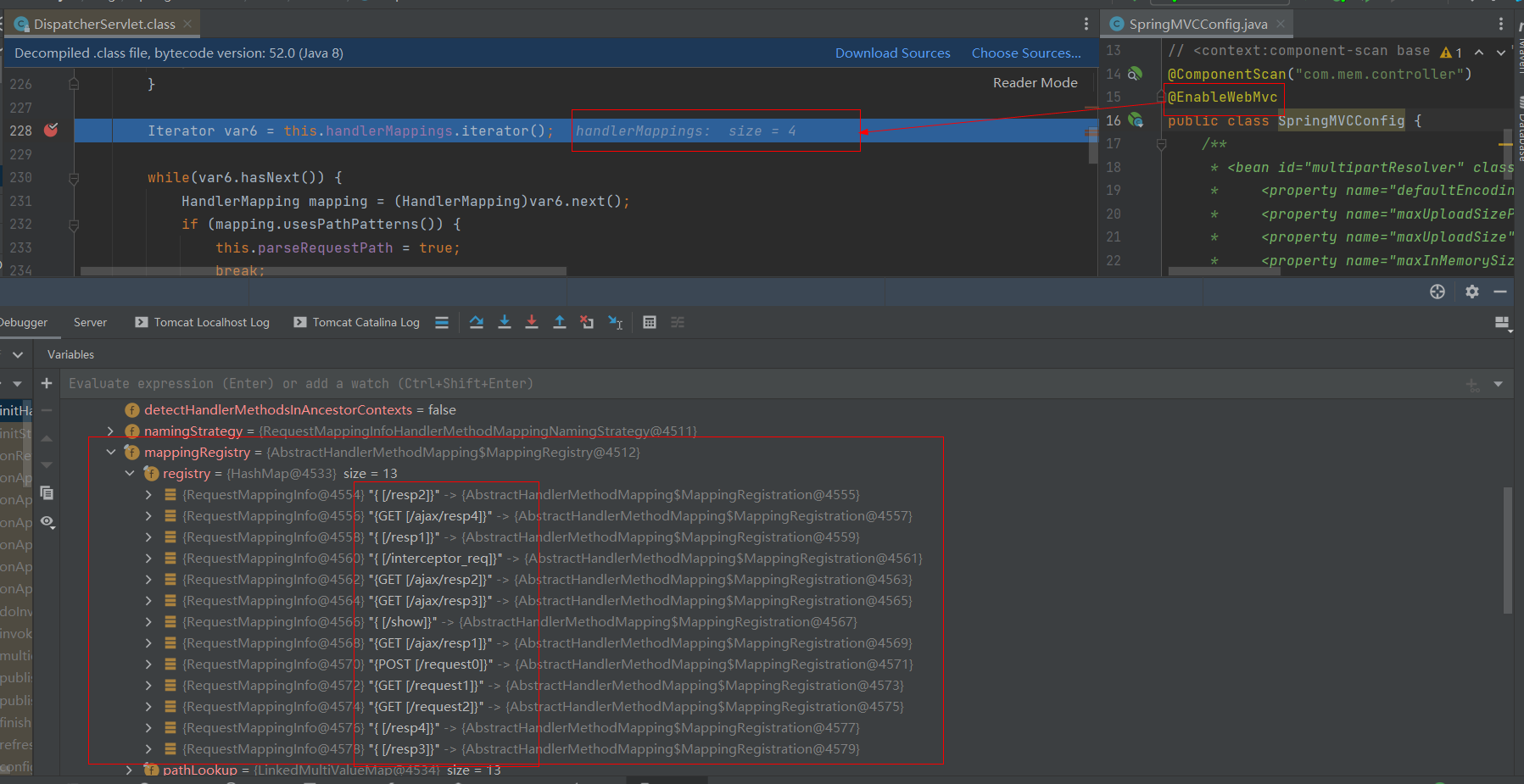Open the Tomcat Localhost Log tab
The width and height of the screenshot is (1524, 784).
202,322
